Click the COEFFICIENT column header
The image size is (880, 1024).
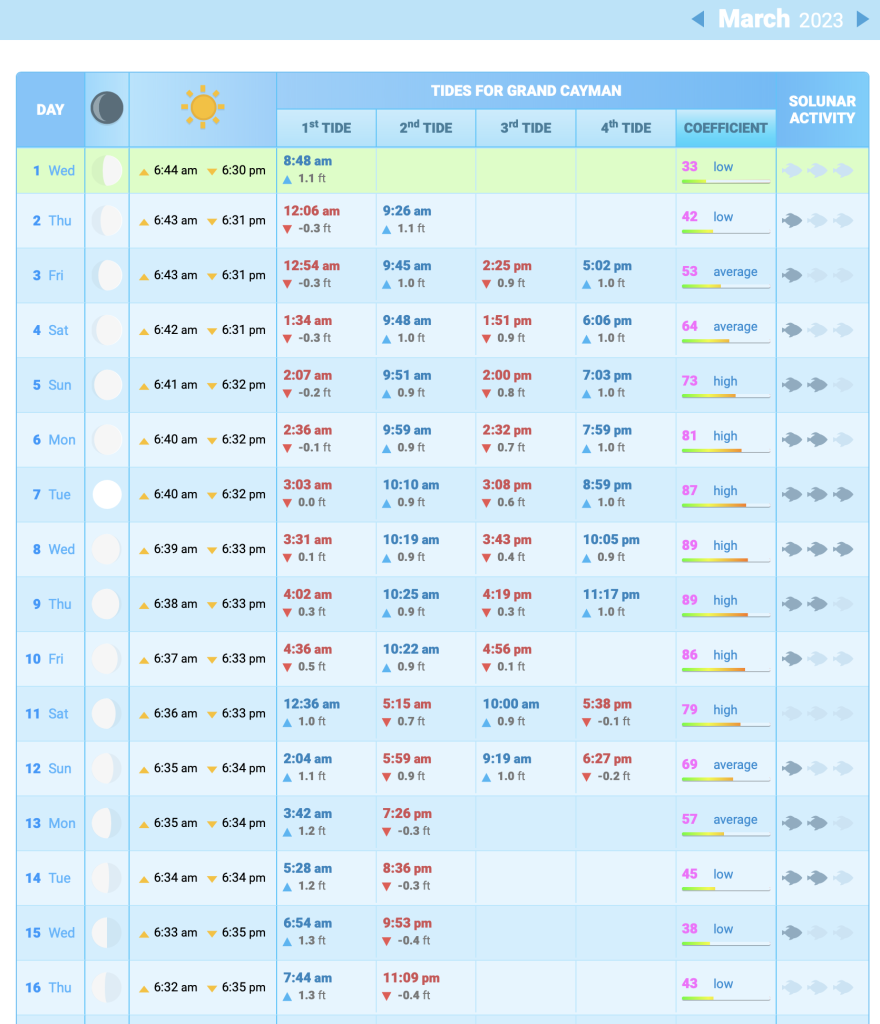tap(726, 128)
